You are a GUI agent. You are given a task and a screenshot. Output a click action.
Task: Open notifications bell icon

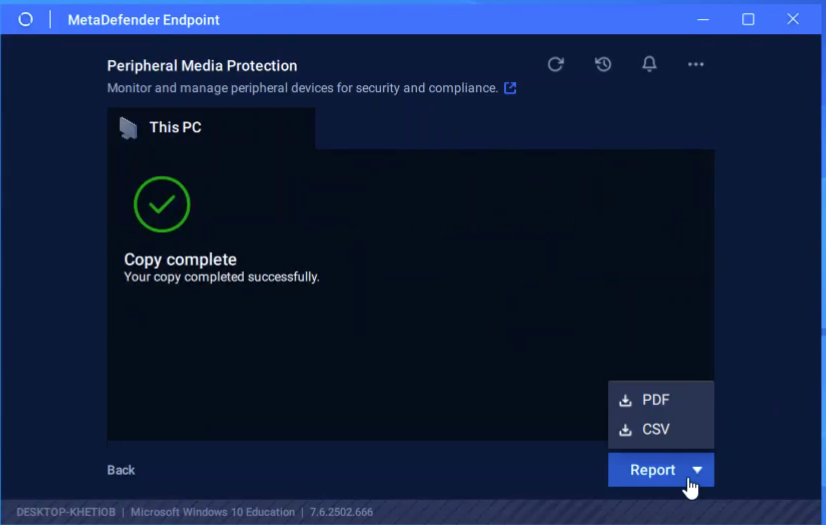coord(649,64)
